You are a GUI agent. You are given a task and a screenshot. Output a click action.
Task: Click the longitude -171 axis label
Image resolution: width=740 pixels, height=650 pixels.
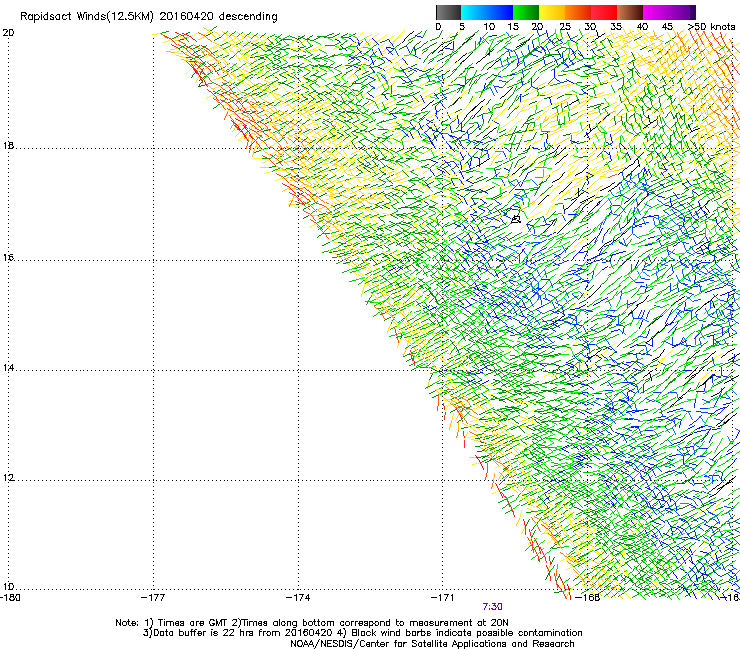(x=443, y=598)
